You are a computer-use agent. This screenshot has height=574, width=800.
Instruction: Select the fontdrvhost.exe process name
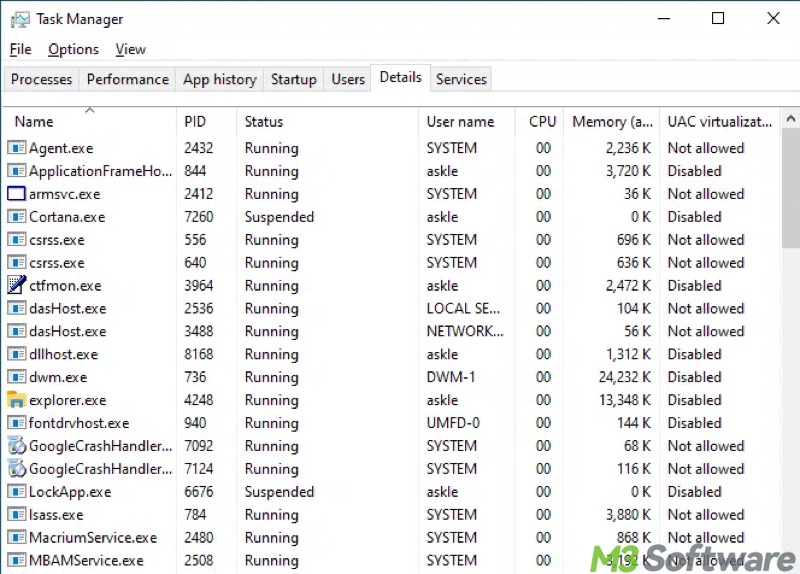tap(79, 423)
